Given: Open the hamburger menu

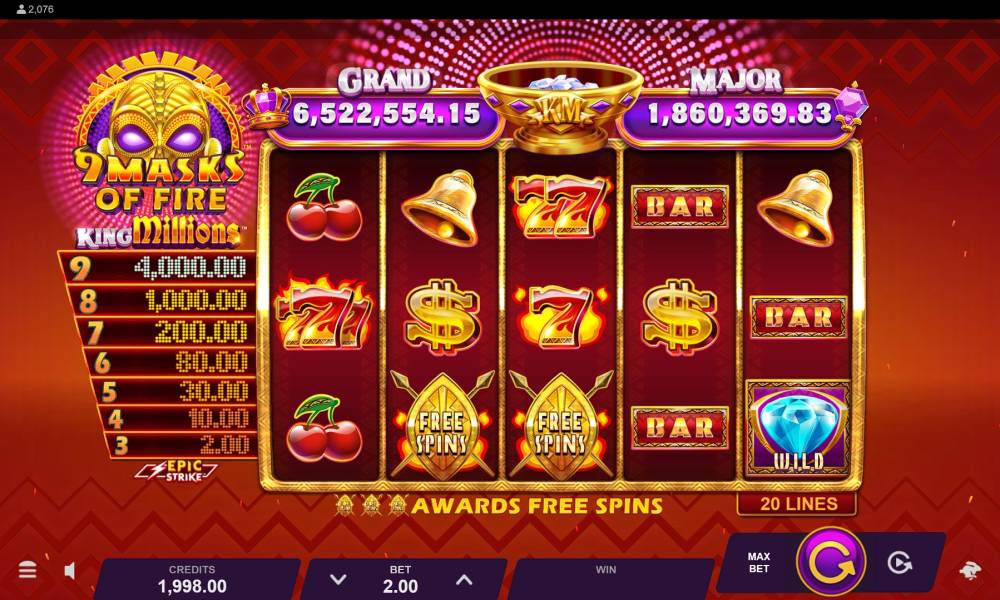Looking at the screenshot, I should click(x=27, y=570).
